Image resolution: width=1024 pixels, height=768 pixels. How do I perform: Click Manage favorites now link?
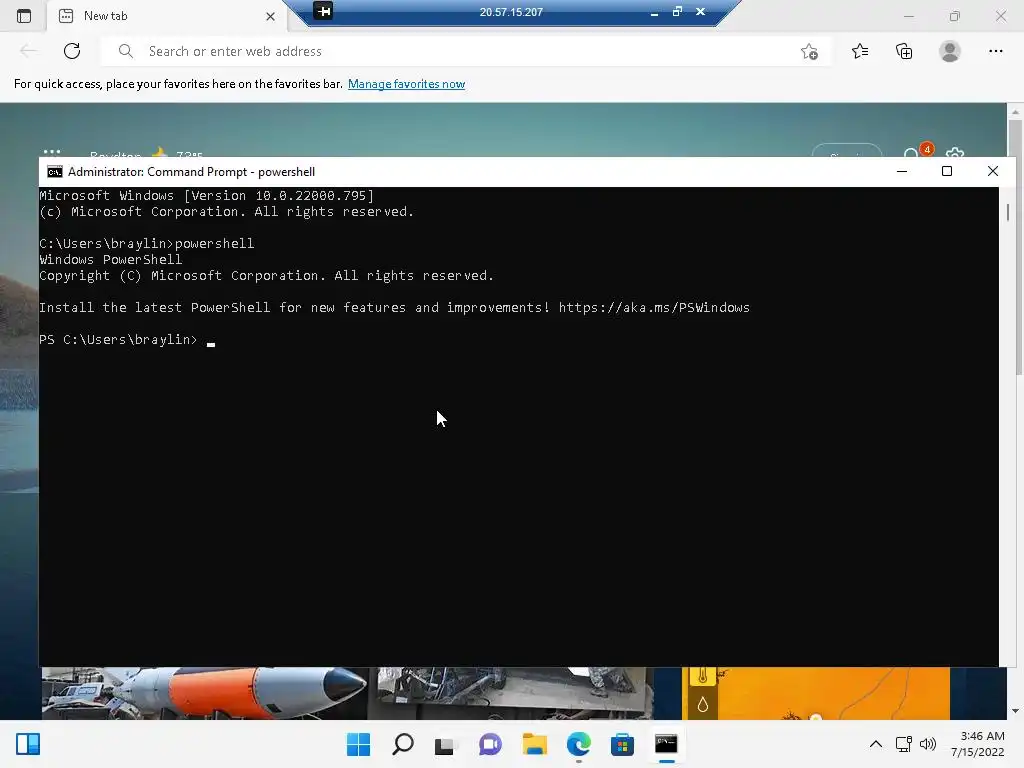(406, 84)
